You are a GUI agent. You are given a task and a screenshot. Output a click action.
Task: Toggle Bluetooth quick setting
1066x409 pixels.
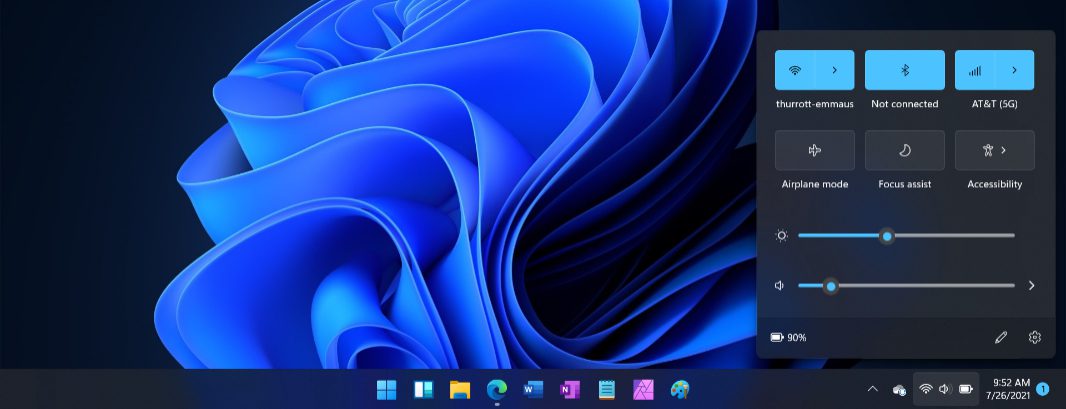pyautogui.click(x=904, y=71)
